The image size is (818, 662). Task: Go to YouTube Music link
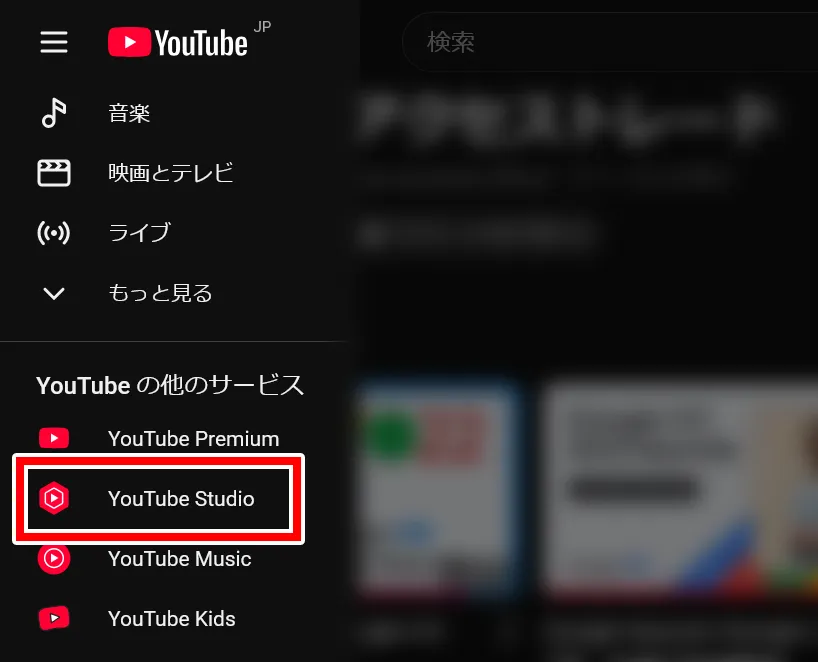click(x=179, y=559)
